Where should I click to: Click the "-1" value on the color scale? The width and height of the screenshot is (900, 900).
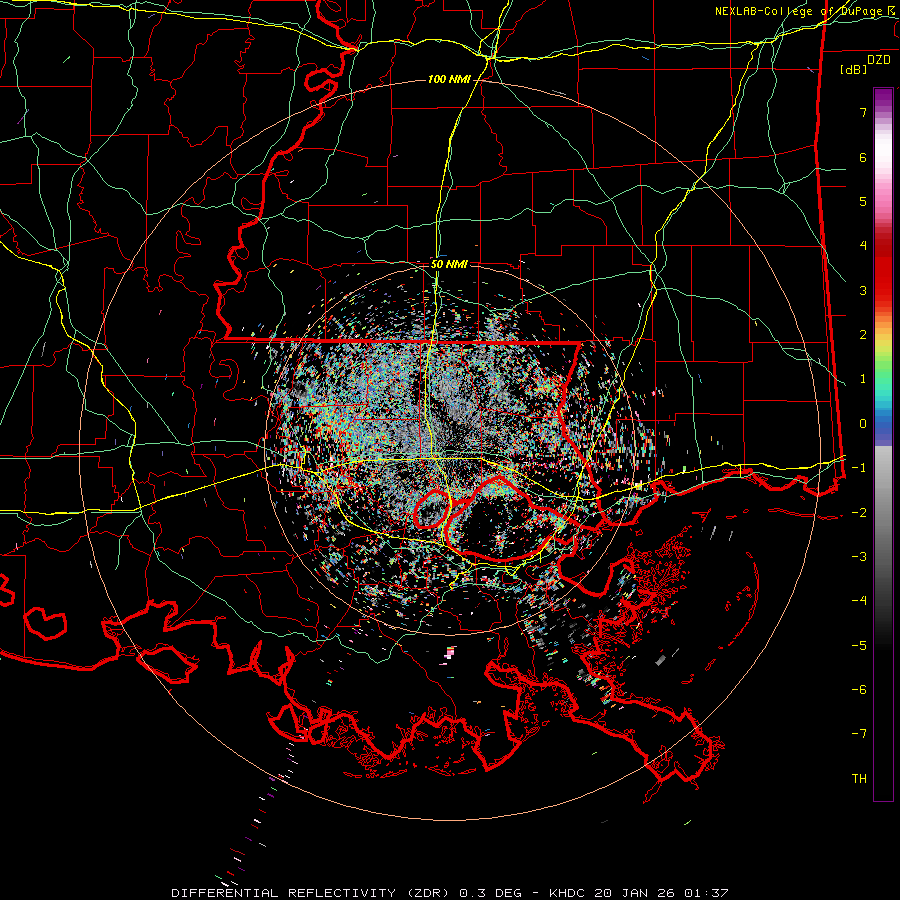859,468
